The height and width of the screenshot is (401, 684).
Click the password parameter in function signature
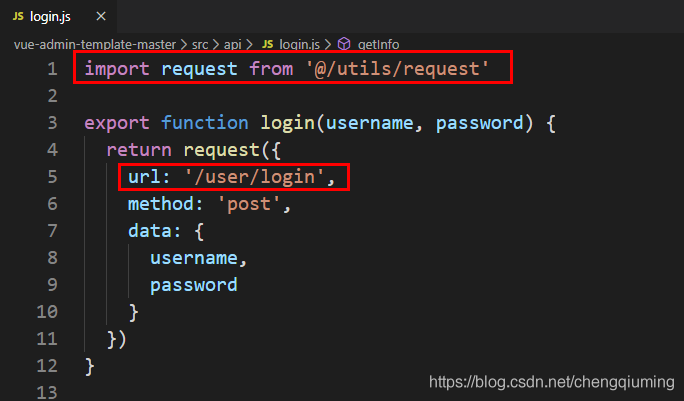pyautogui.click(x=479, y=123)
